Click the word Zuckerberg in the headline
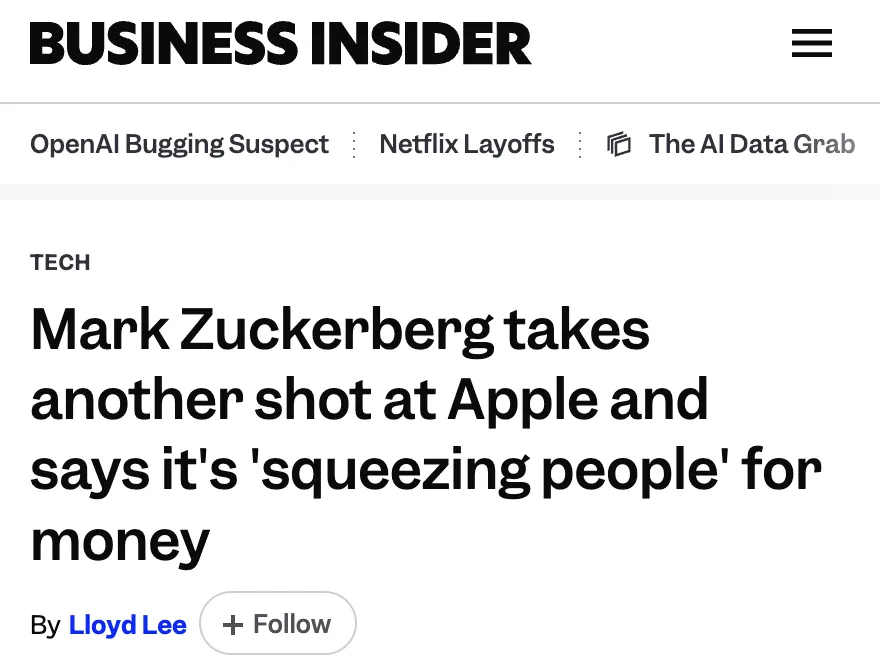 pyautogui.click(x=337, y=330)
